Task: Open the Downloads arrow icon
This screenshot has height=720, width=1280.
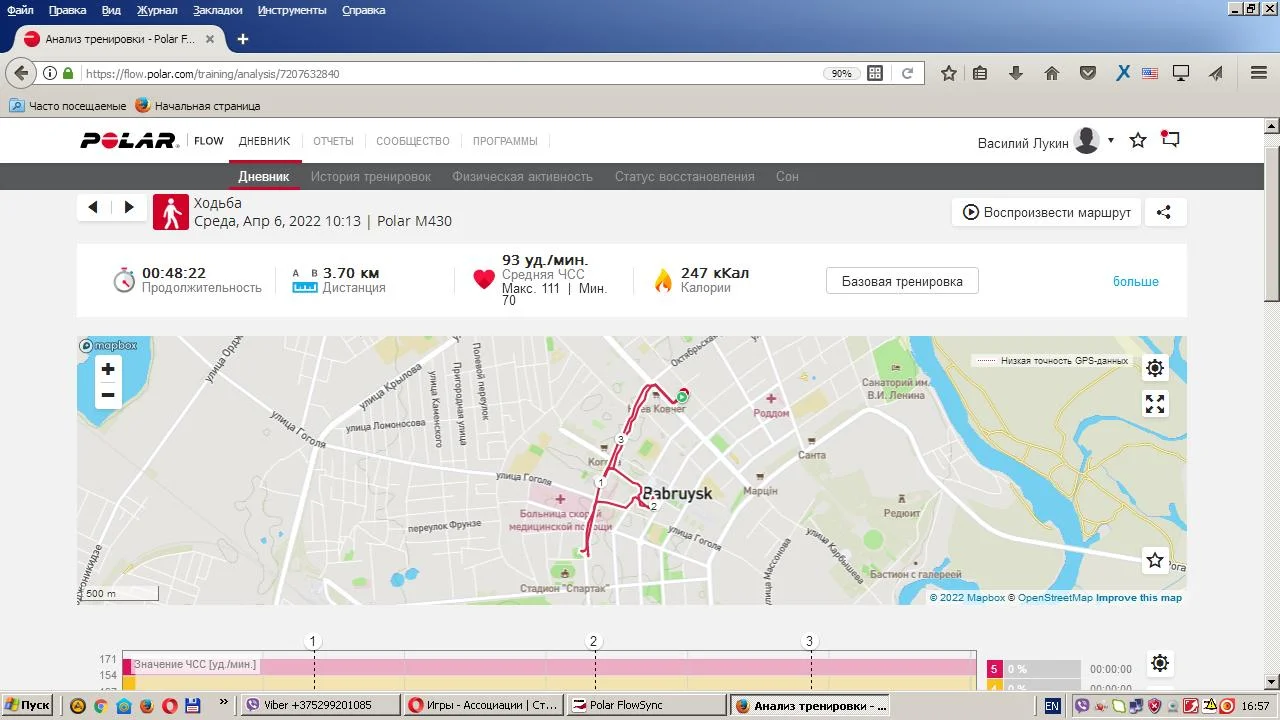Action: pos(1016,73)
